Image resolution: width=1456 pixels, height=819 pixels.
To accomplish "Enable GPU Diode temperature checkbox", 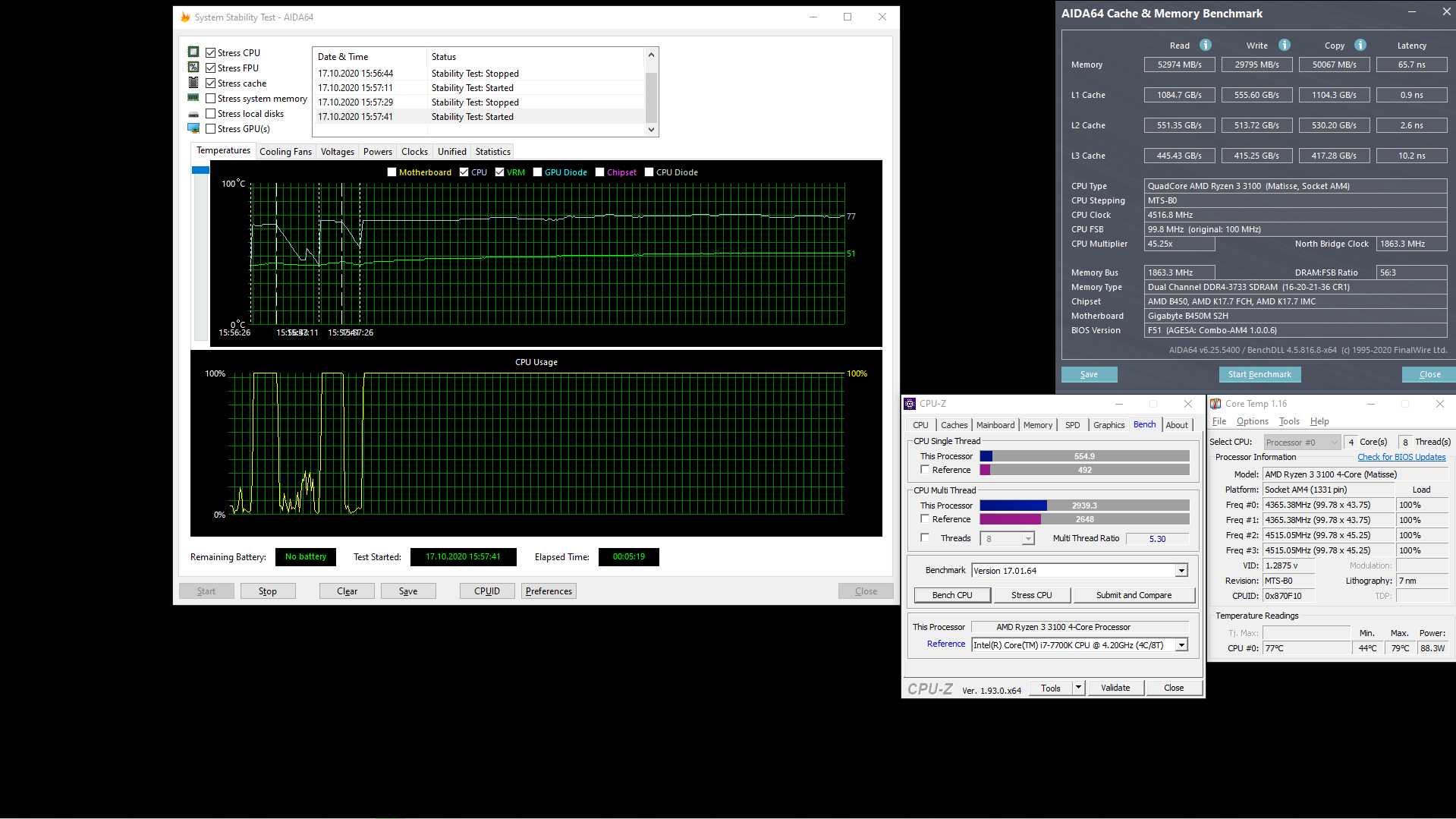I will pos(538,172).
